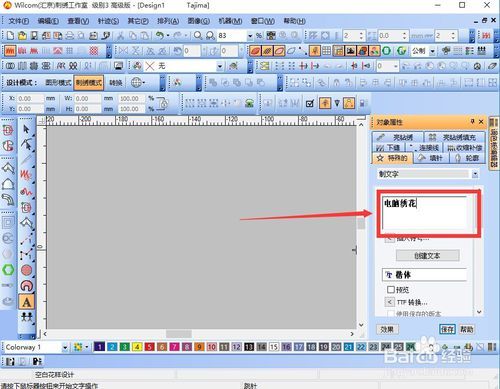Open the 图像(G) menu
The image size is (500, 389).
199,21
